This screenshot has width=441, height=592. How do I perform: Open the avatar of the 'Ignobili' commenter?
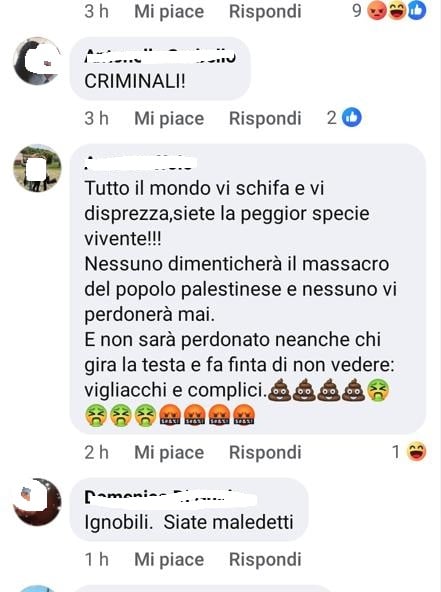[37, 502]
